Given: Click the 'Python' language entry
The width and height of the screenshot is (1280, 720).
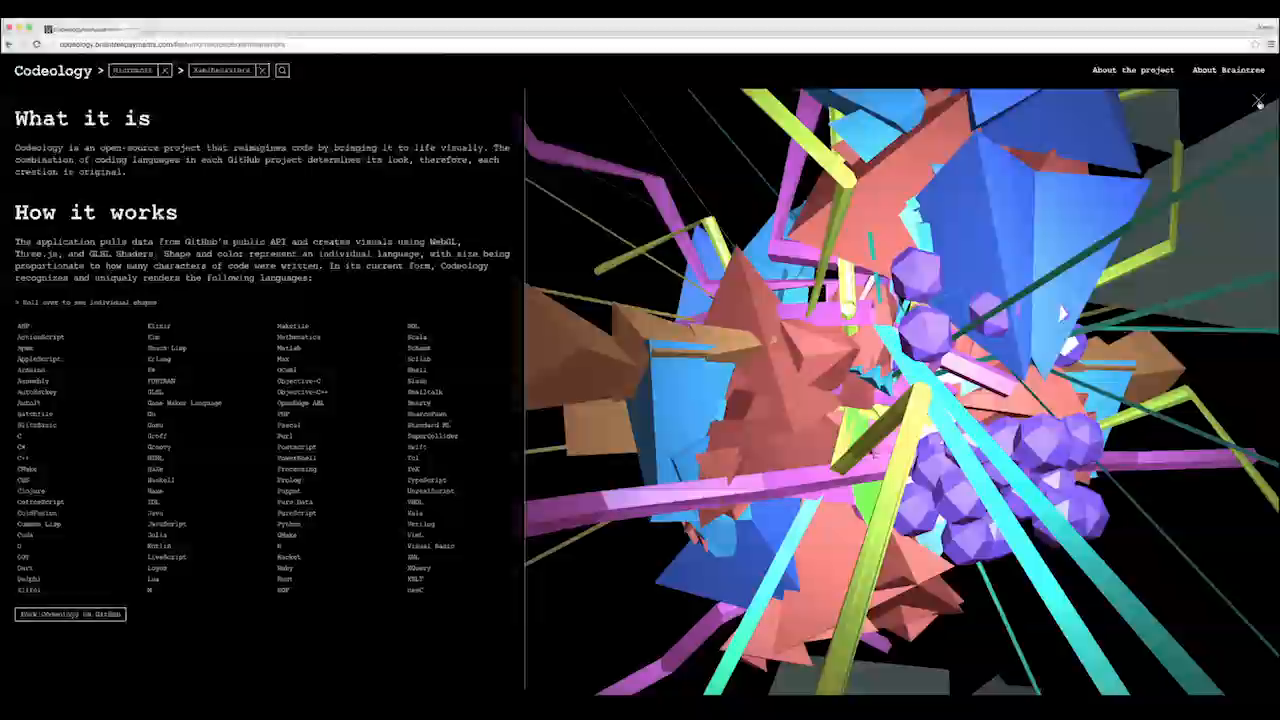Looking at the screenshot, I should [x=289, y=524].
